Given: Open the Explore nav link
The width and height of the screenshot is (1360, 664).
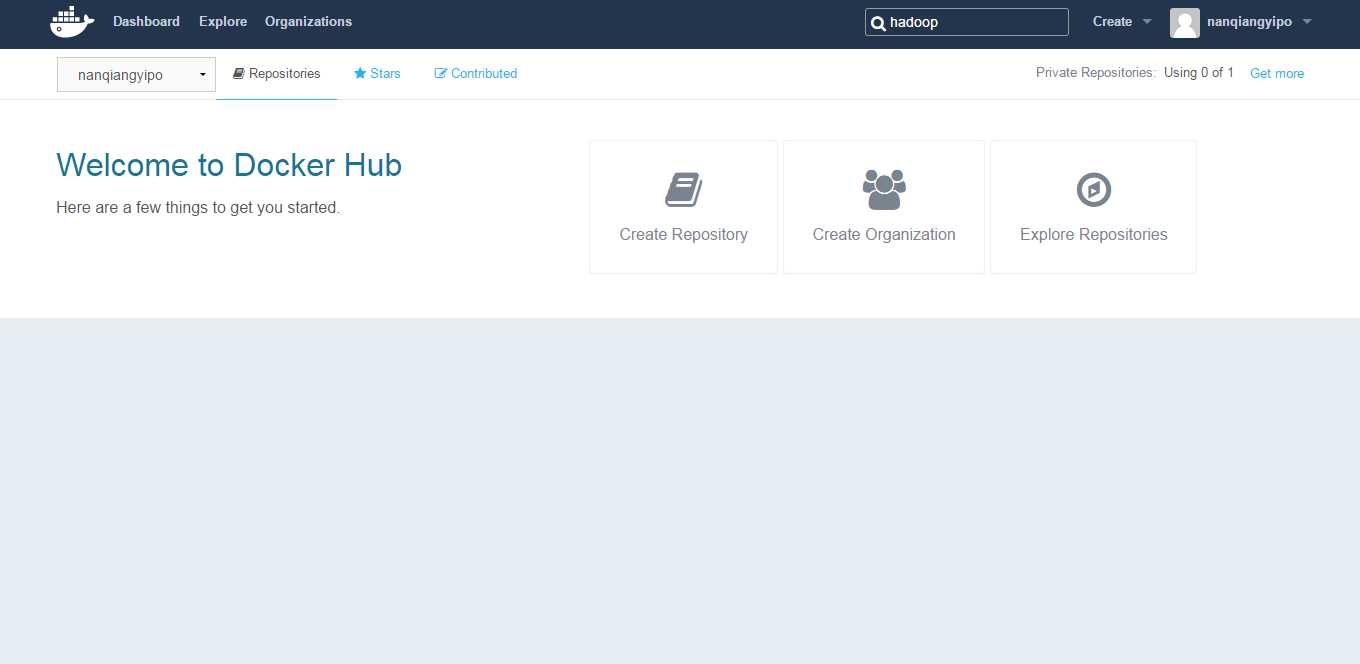Looking at the screenshot, I should pyautogui.click(x=223, y=21).
